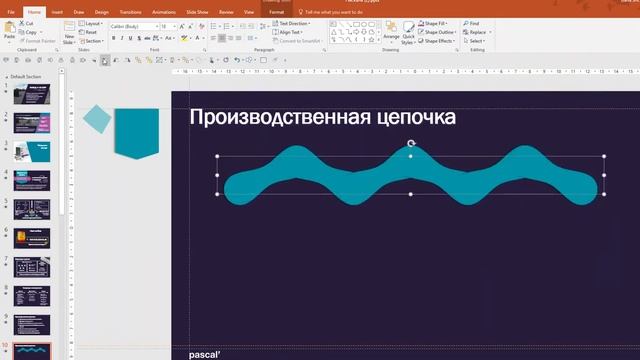Justify the text
The image size is (640, 360).
point(239,38)
